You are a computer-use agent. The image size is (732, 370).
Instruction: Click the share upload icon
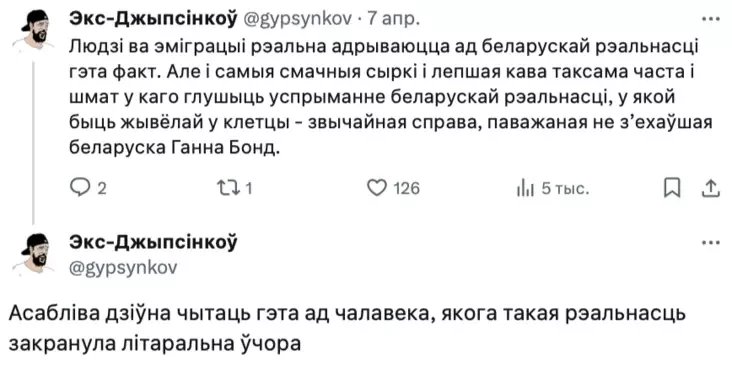[x=711, y=188]
